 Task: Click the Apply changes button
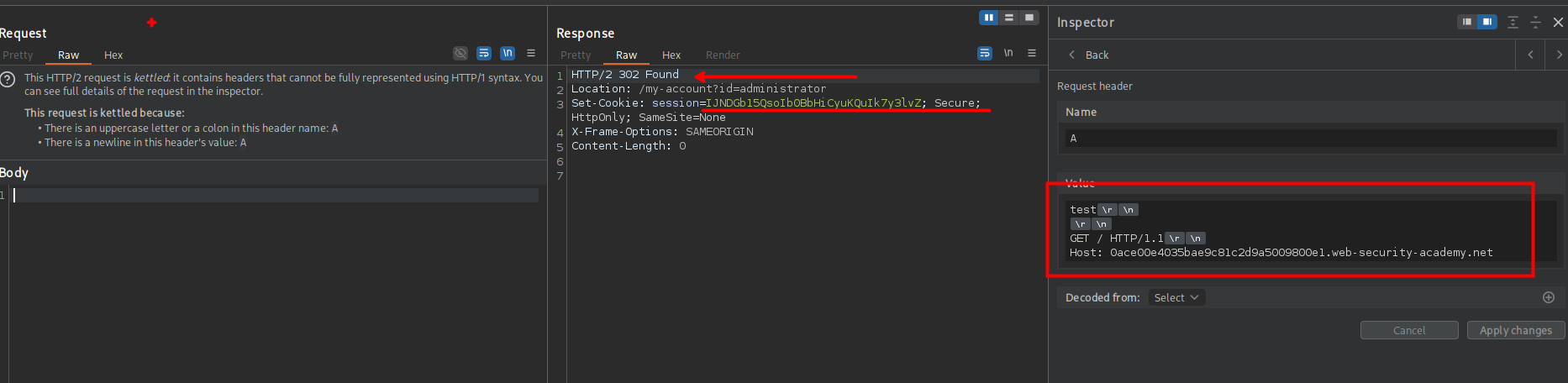click(1516, 330)
